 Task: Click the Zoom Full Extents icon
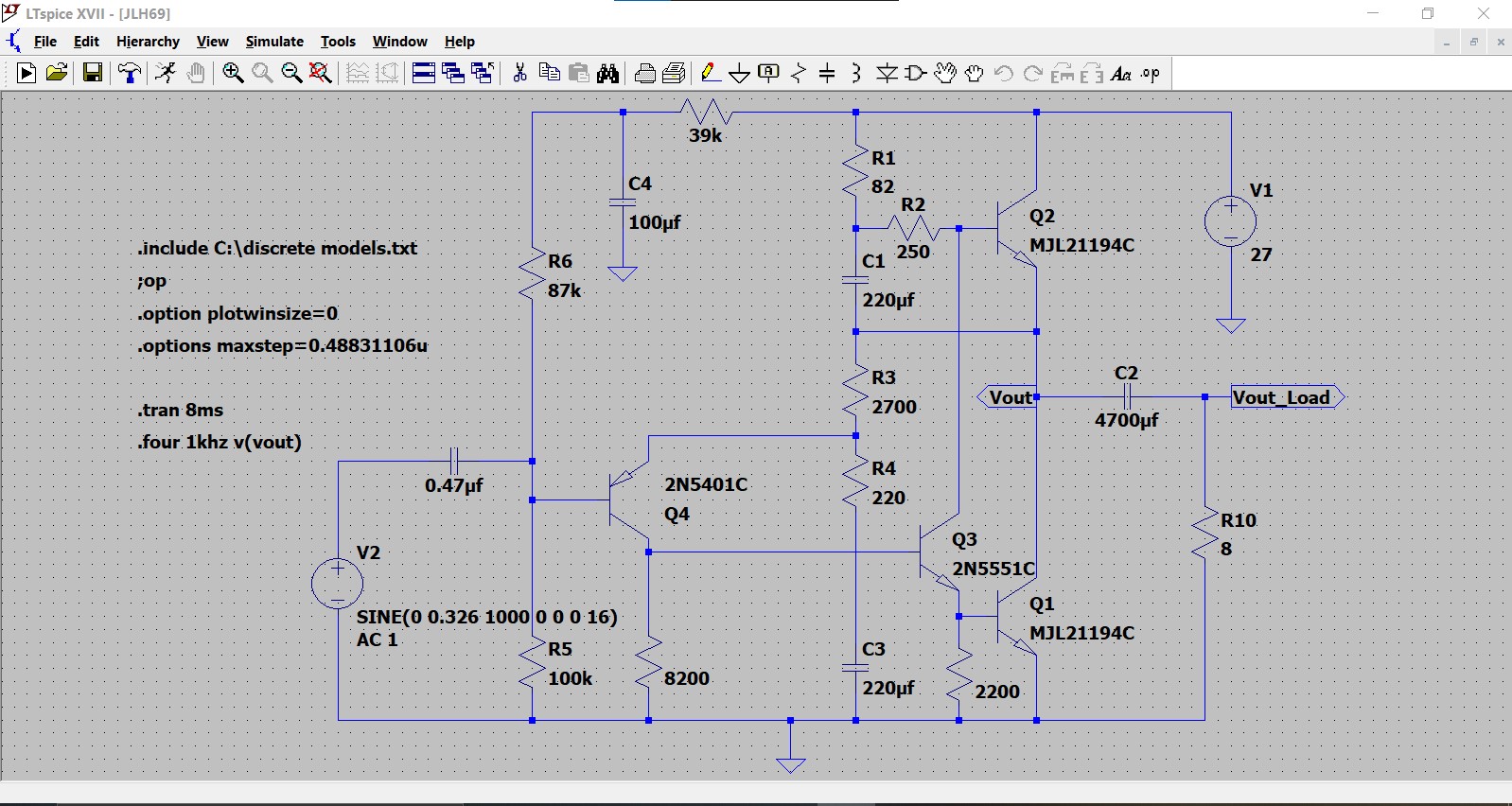pos(321,73)
